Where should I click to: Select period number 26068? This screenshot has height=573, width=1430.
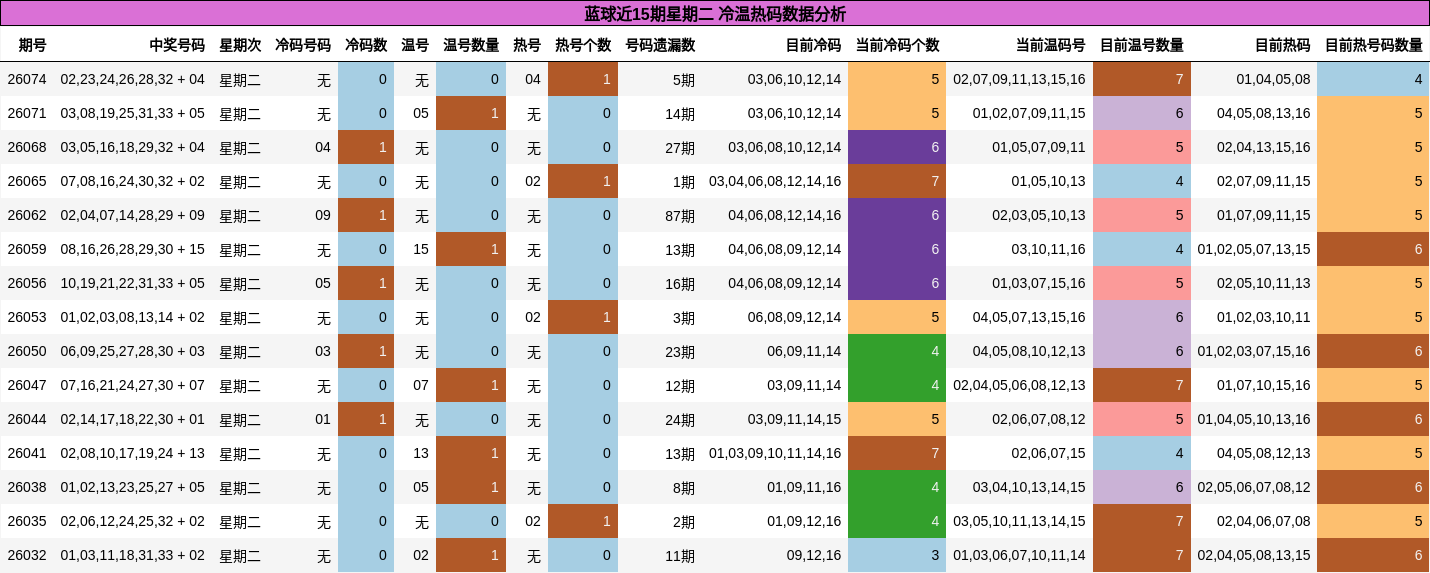[27, 147]
